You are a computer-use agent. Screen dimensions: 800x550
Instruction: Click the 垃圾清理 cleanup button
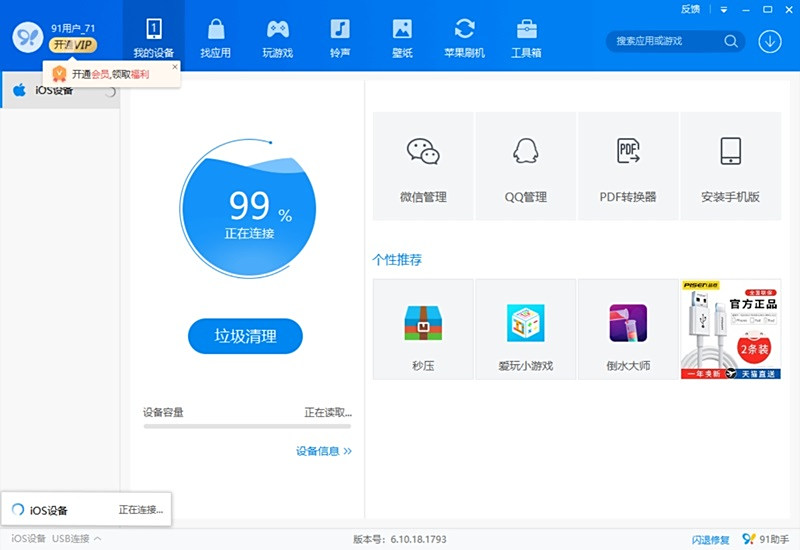(245, 336)
